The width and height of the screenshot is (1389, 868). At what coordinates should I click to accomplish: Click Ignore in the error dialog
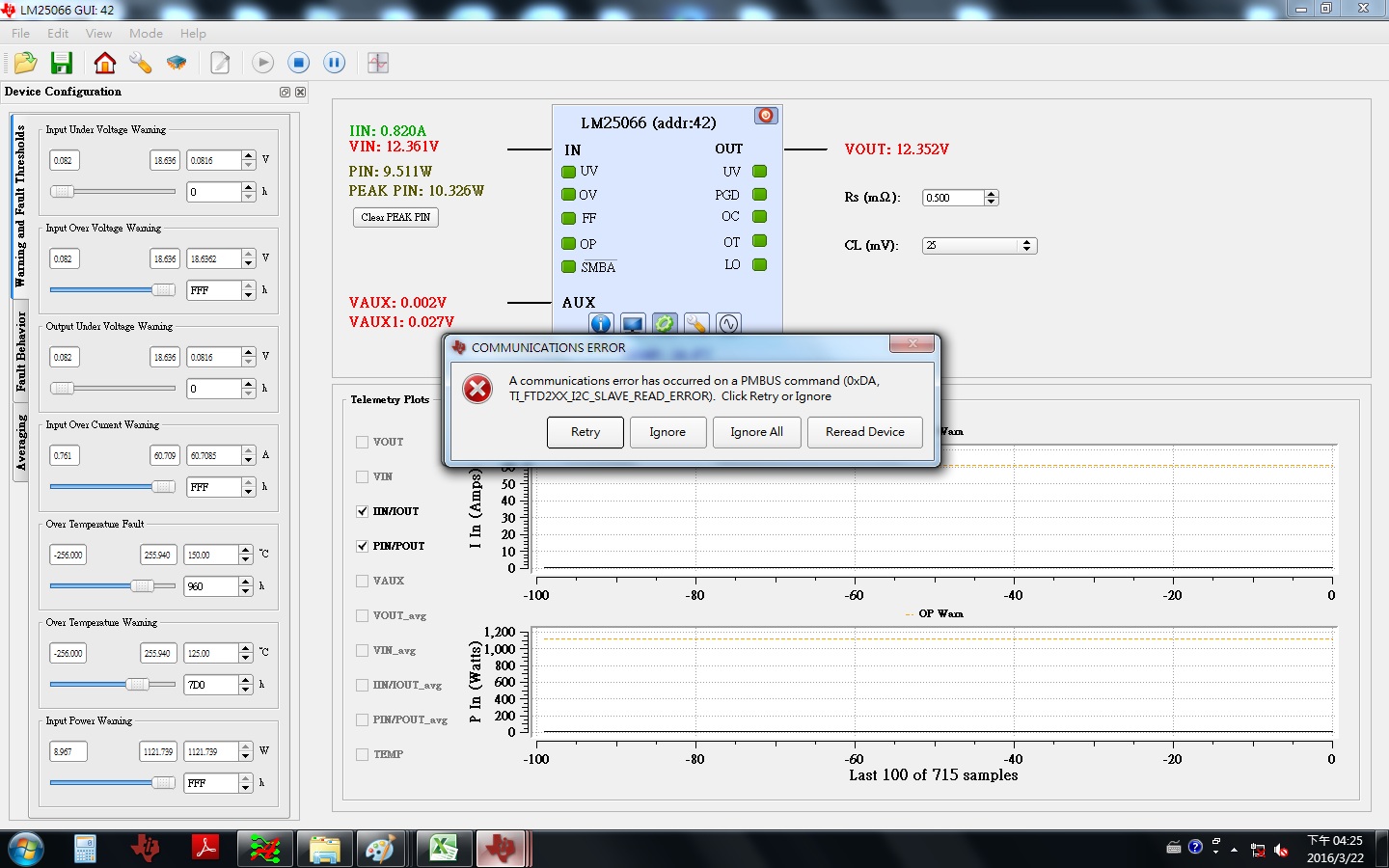[x=667, y=432]
